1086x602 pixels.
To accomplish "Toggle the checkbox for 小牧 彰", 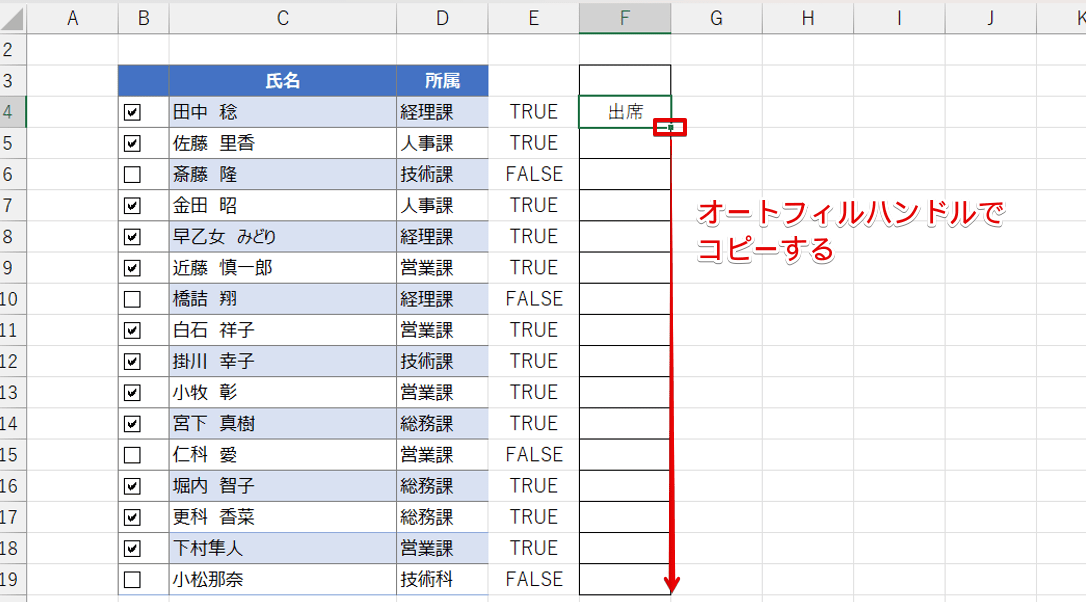I will pos(132,393).
